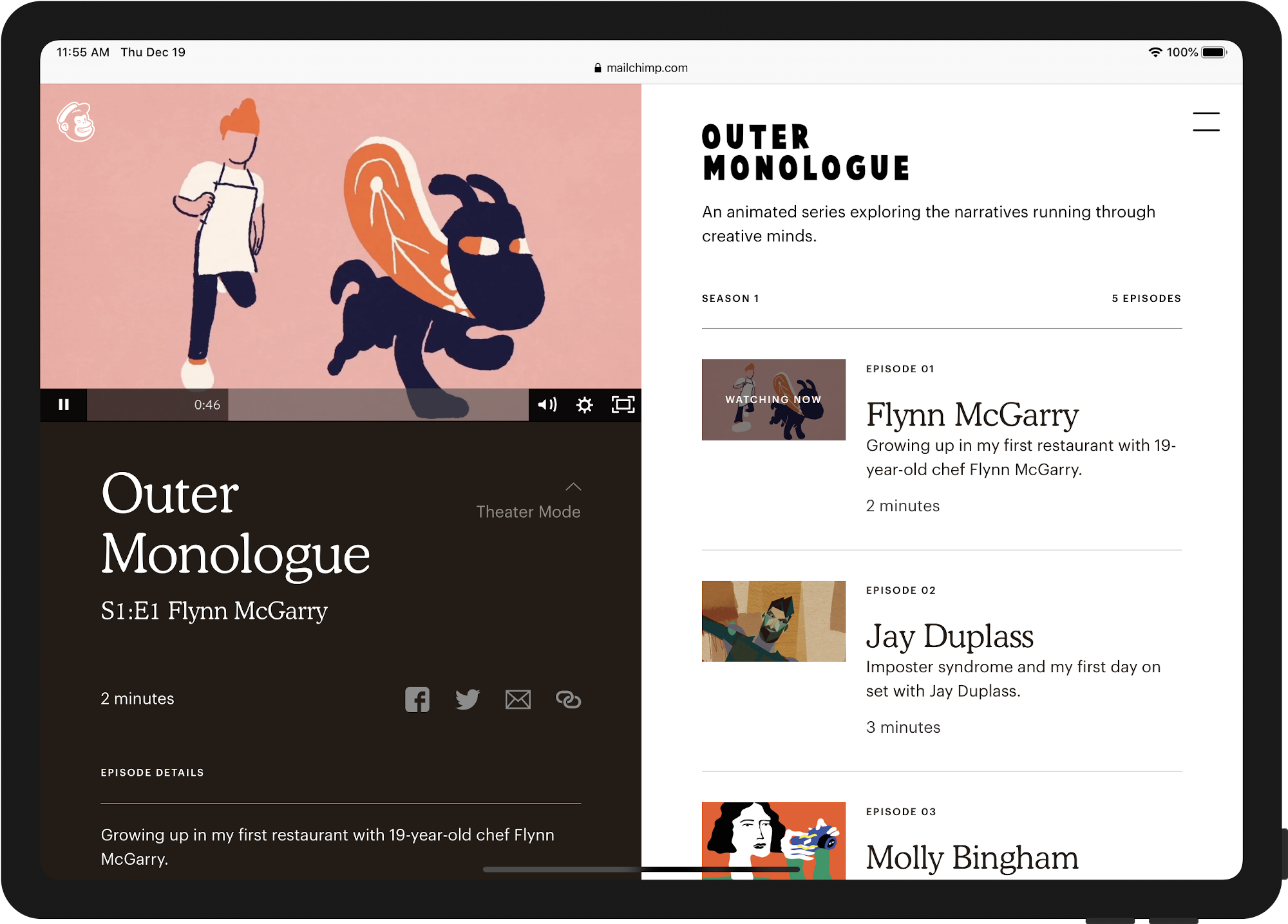Select the Flynn McGarry episode title
Image resolution: width=1288 pixels, height=924 pixels.
(x=972, y=415)
